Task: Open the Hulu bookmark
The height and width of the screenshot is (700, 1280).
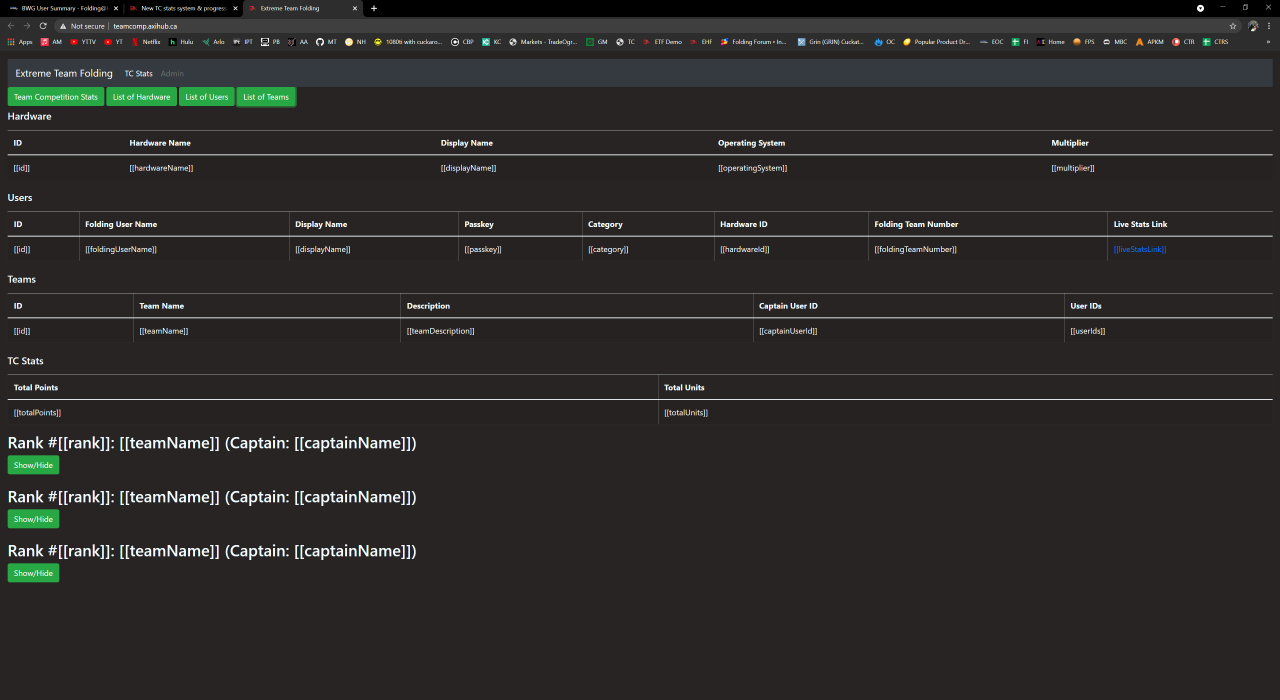Action: click(x=181, y=42)
